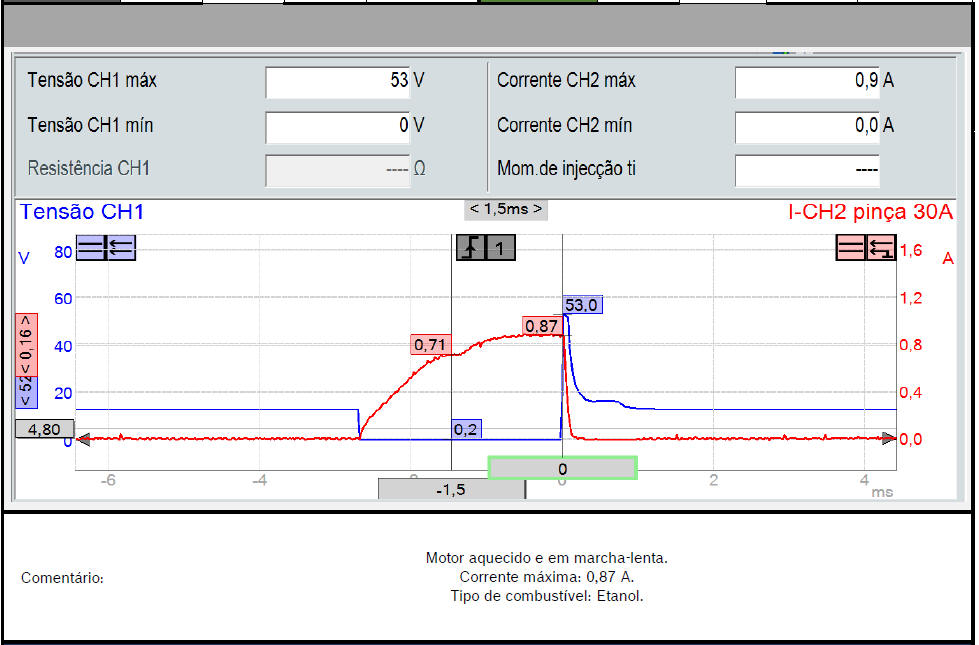Click the Tensão CH1 channel title
979x645 pixels.
(82, 212)
